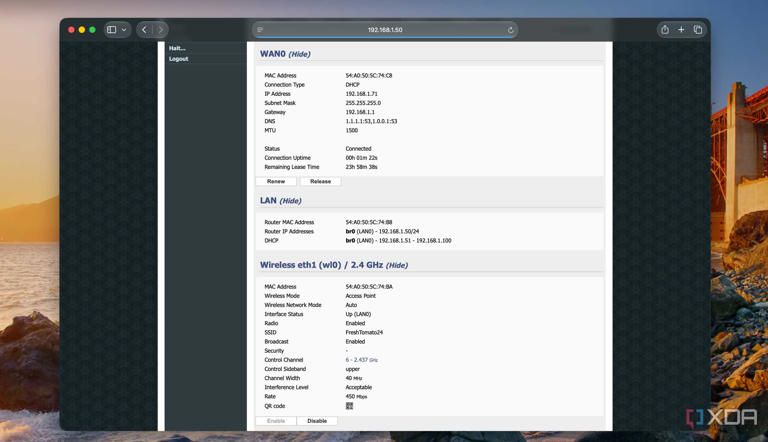Collapse the LAN section with Hide
This screenshot has width=768, height=442.
[x=290, y=201]
